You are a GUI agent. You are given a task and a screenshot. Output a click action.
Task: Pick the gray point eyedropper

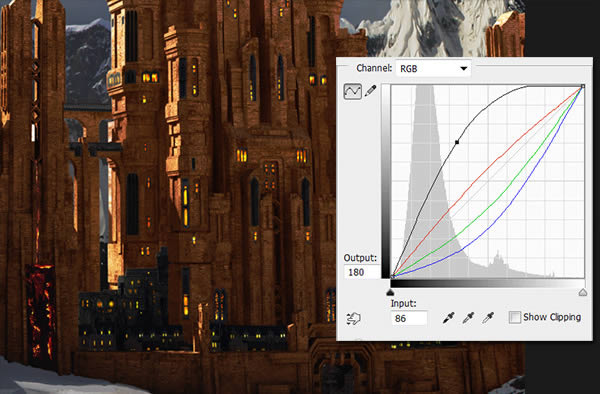[468, 317]
